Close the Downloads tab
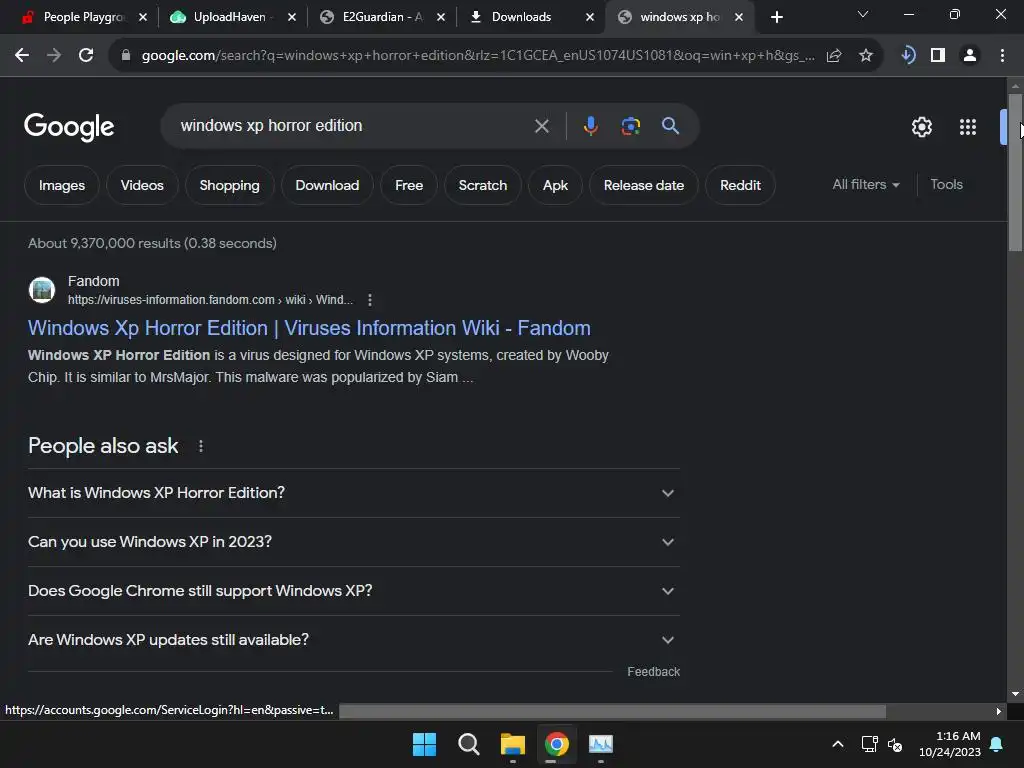 [x=590, y=17]
